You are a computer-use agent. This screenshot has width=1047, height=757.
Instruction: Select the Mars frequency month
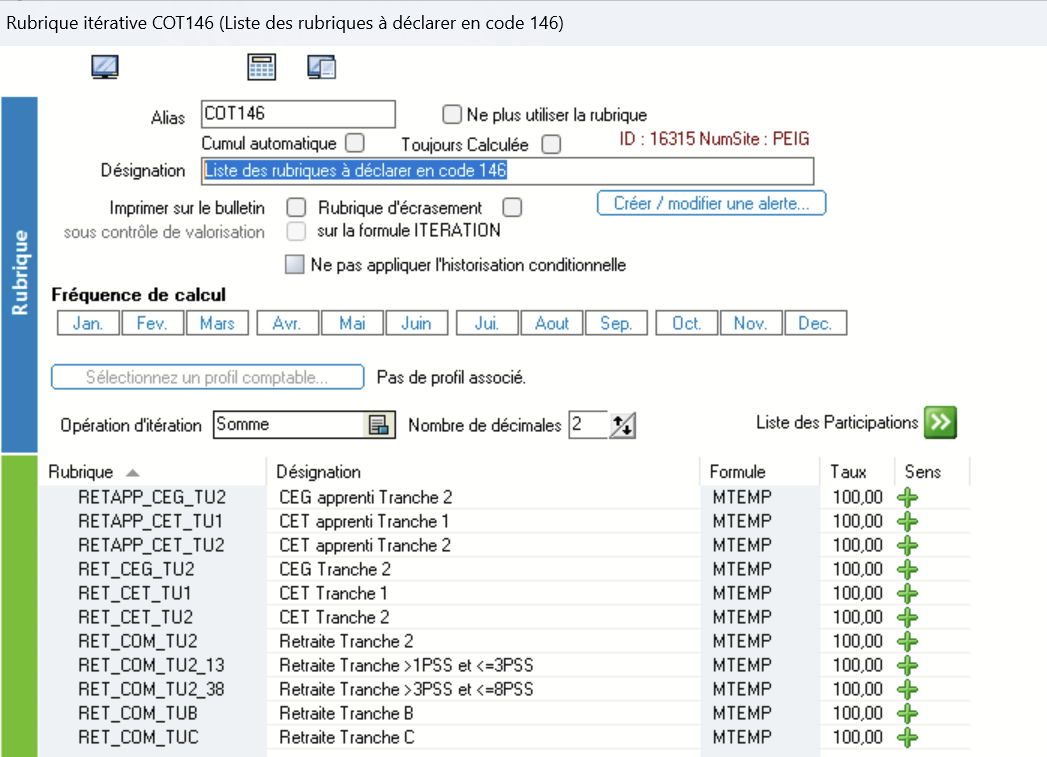coord(217,323)
